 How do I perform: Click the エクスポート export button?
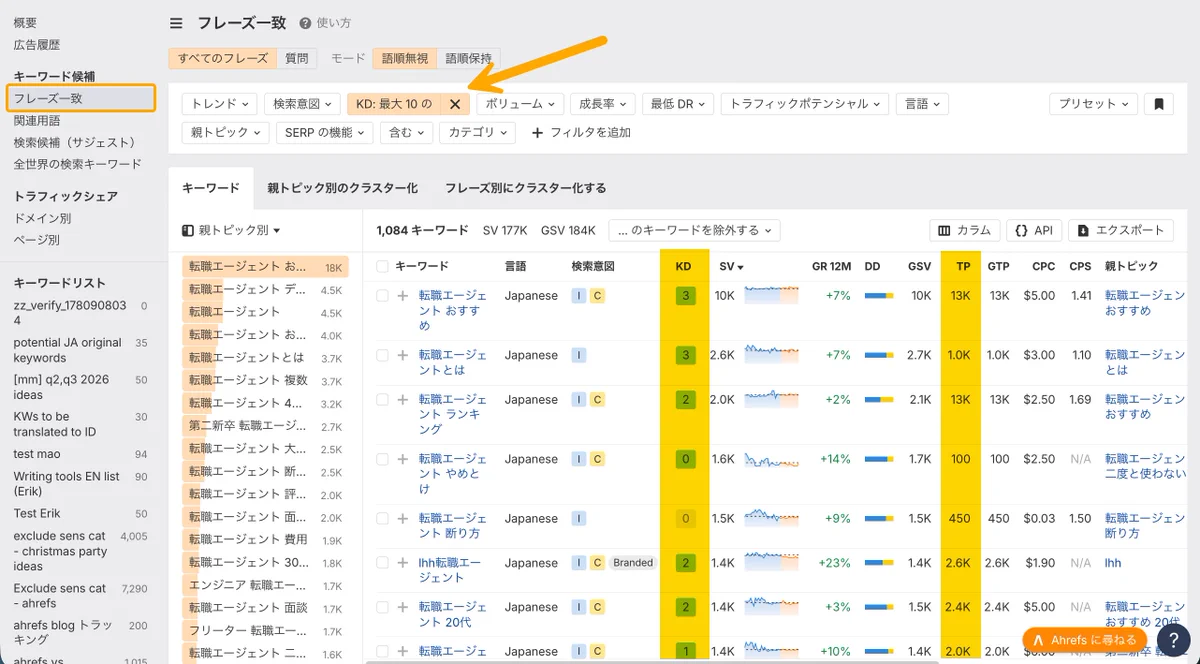click(x=1121, y=230)
